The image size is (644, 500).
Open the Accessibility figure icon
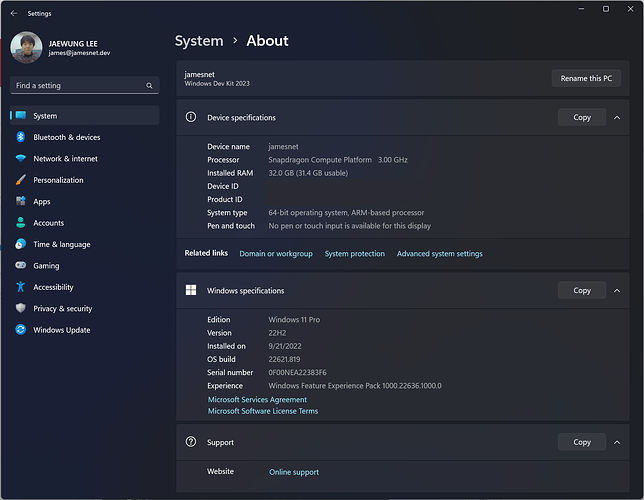click(x=21, y=287)
